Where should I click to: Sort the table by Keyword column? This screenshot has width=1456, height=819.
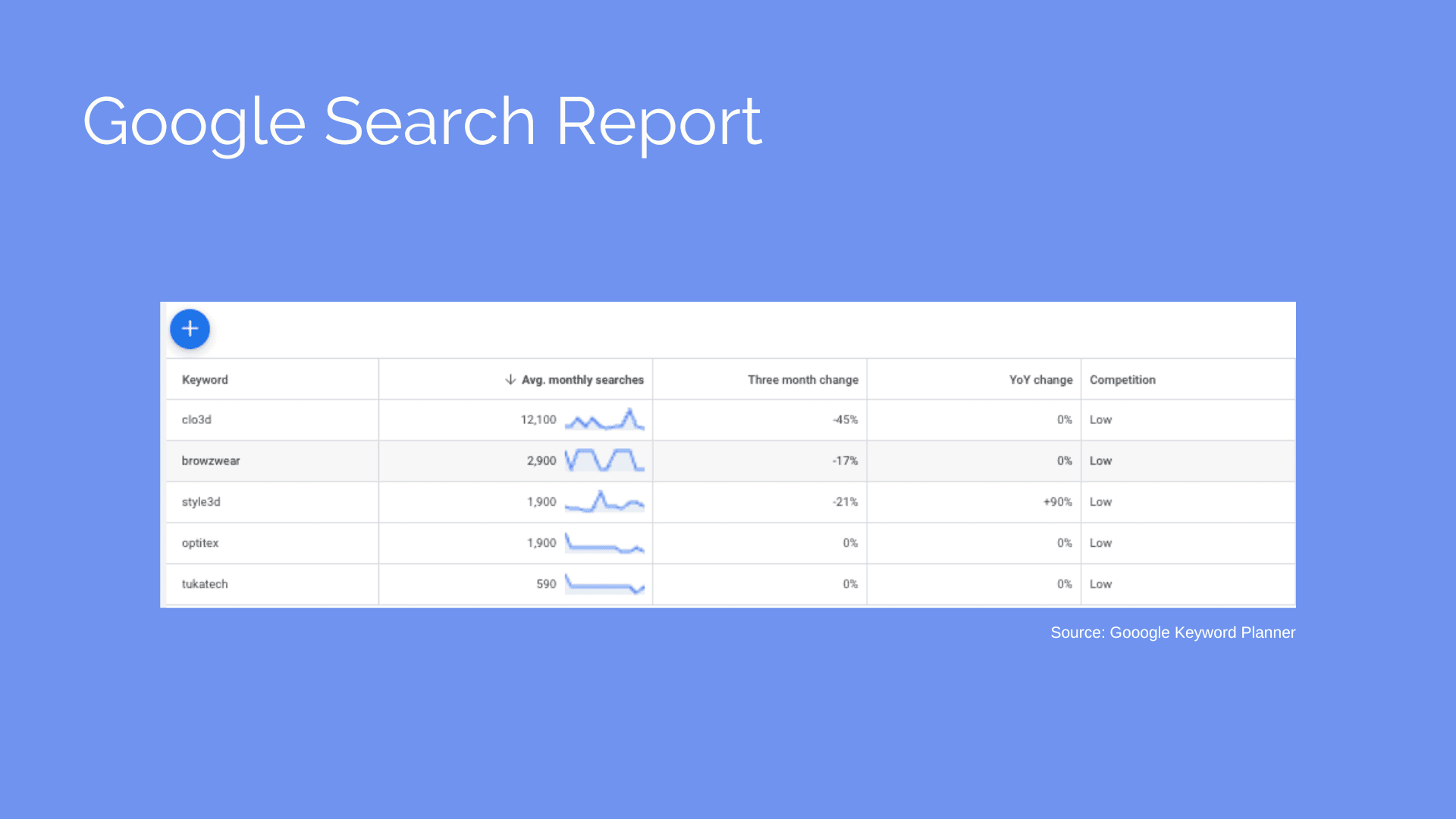point(203,379)
